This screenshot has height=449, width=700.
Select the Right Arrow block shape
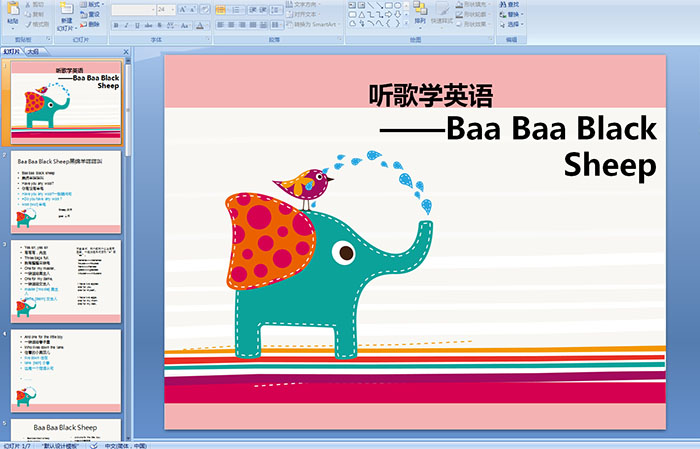(x=388, y=15)
